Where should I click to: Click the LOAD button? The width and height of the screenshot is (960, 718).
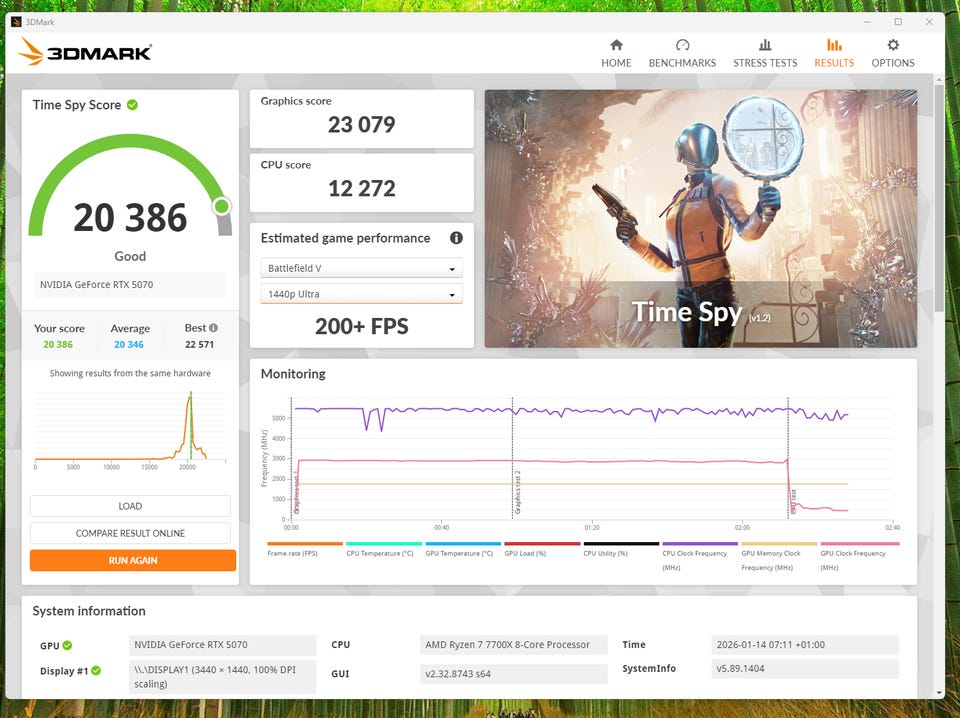[130, 506]
